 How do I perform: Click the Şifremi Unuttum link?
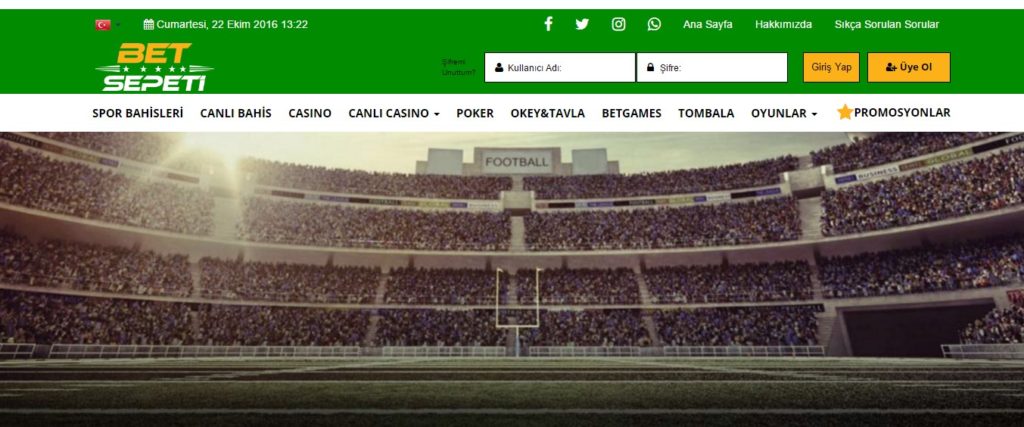point(458,67)
